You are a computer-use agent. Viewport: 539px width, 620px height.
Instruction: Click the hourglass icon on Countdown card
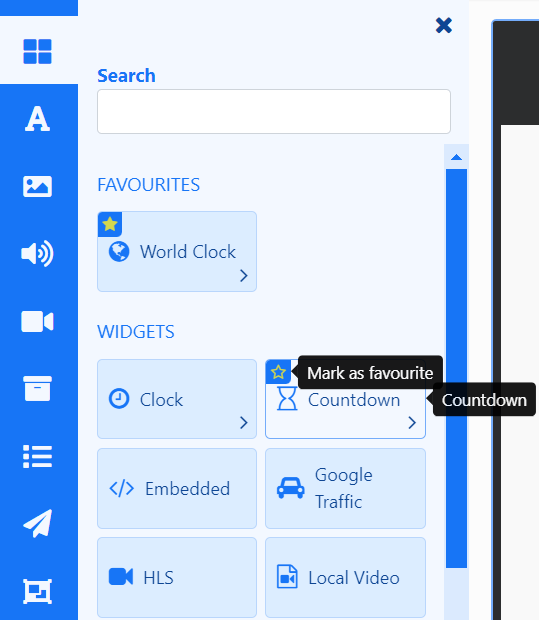pyautogui.click(x=287, y=399)
